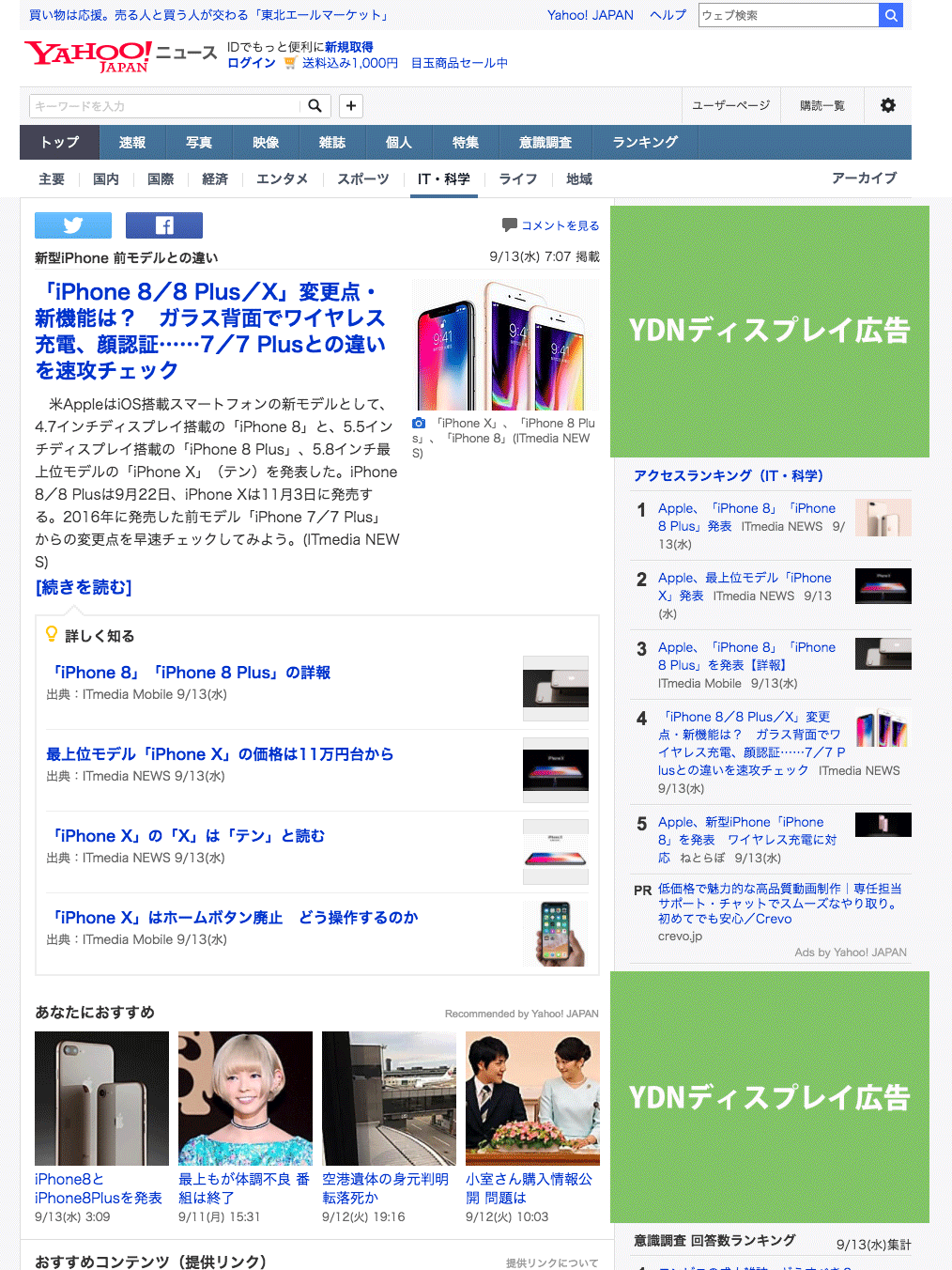Open the 意識調査 tab
The width and height of the screenshot is (952, 1270).
click(x=545, y=142)
